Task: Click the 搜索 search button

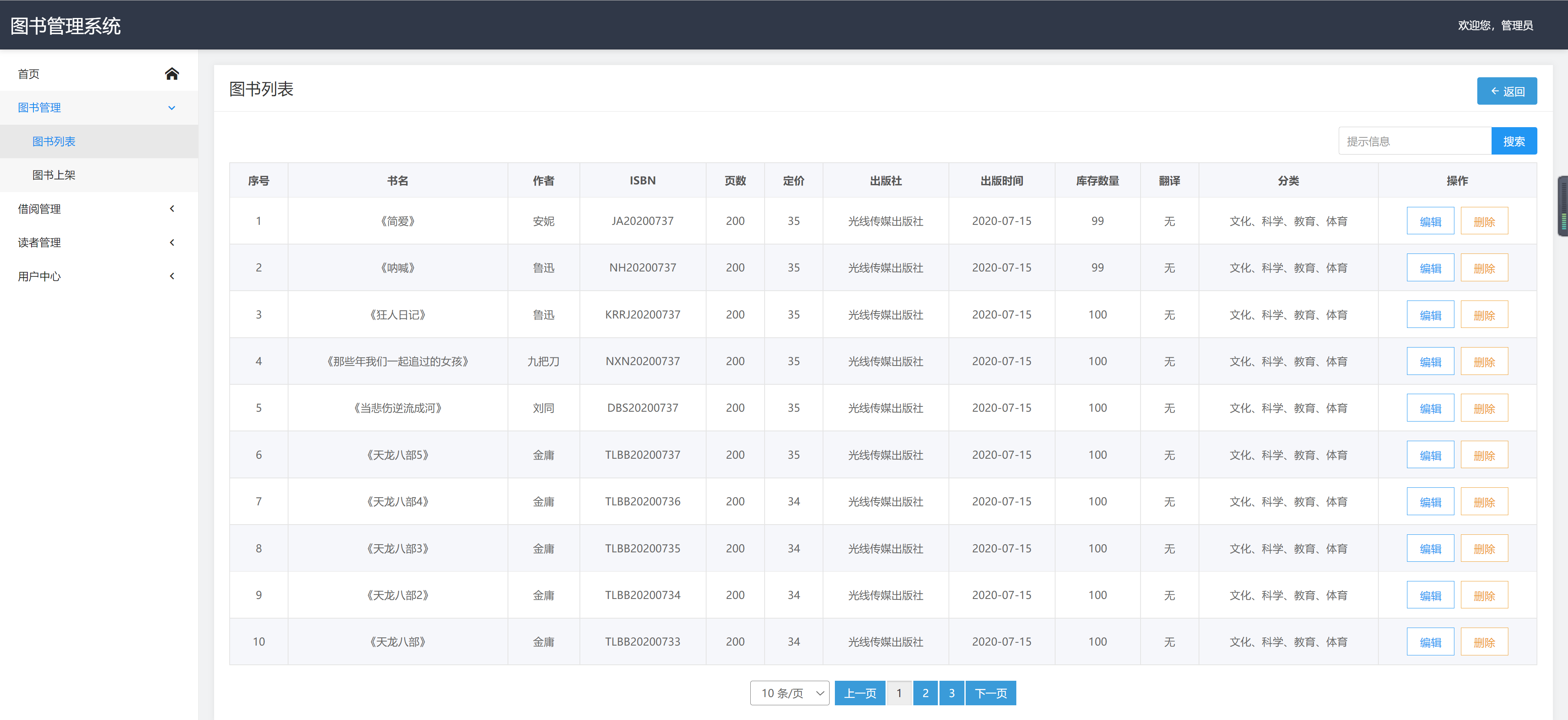Action: click(1514, 141)
